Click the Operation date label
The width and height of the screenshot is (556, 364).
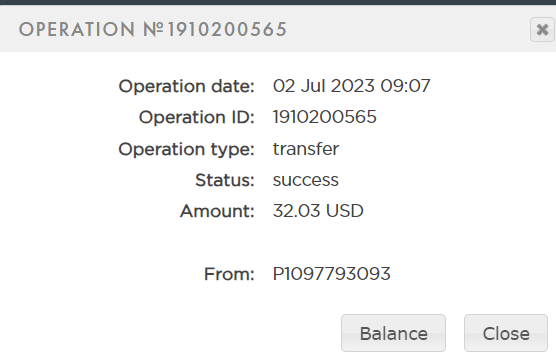coord(187,86)
